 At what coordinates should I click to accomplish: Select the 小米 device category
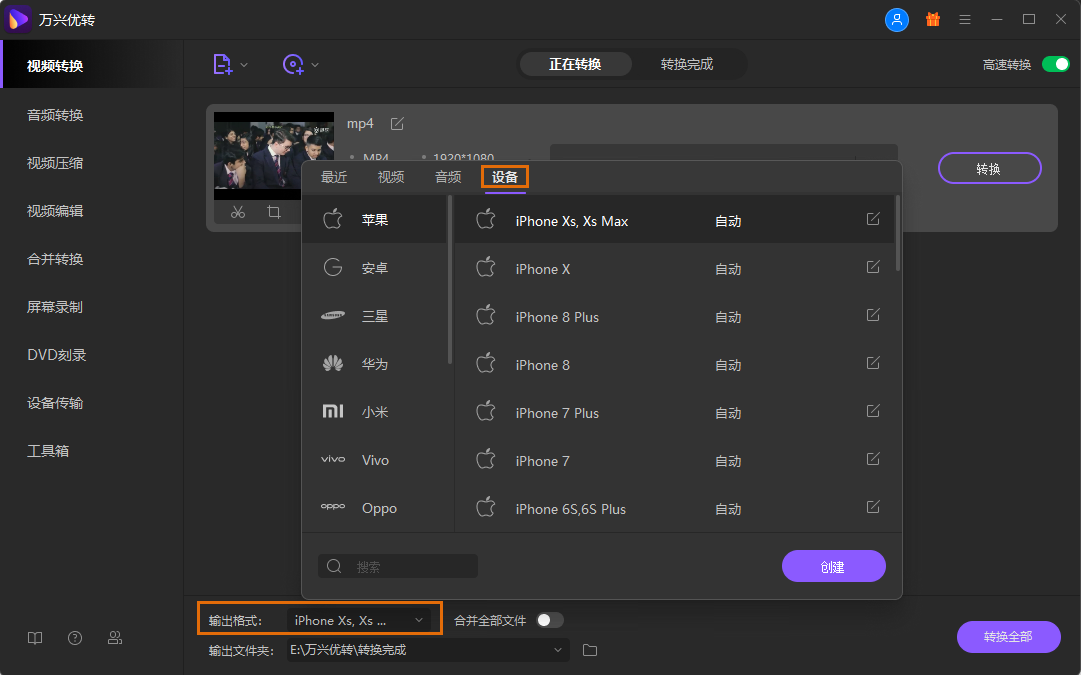pyautogui.click(x=374, y=412)
